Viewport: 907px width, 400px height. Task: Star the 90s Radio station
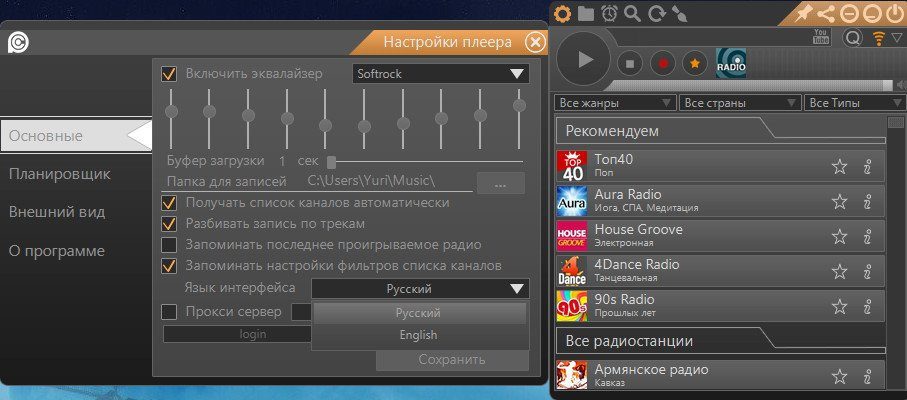(x=839, y=306)
